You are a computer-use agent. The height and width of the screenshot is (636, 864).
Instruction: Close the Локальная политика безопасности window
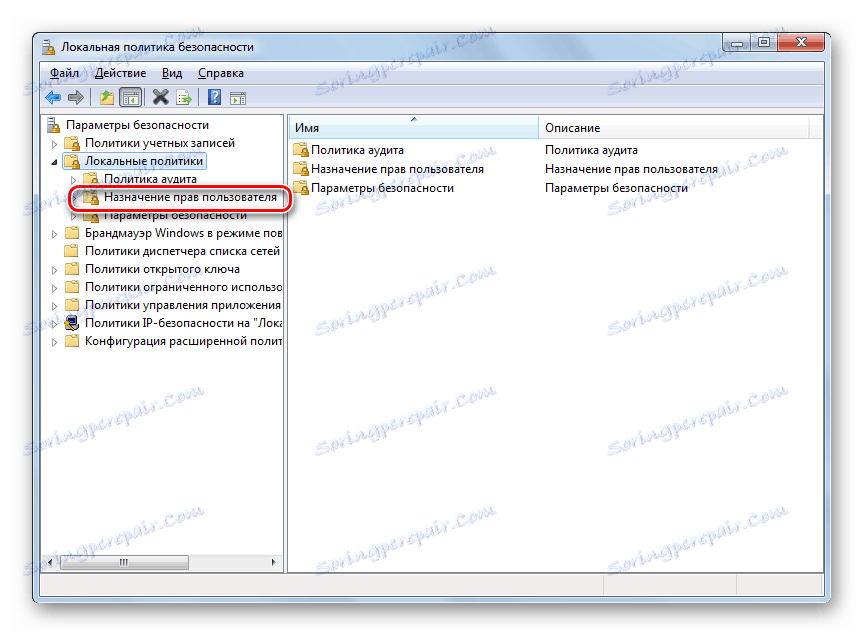801,43
